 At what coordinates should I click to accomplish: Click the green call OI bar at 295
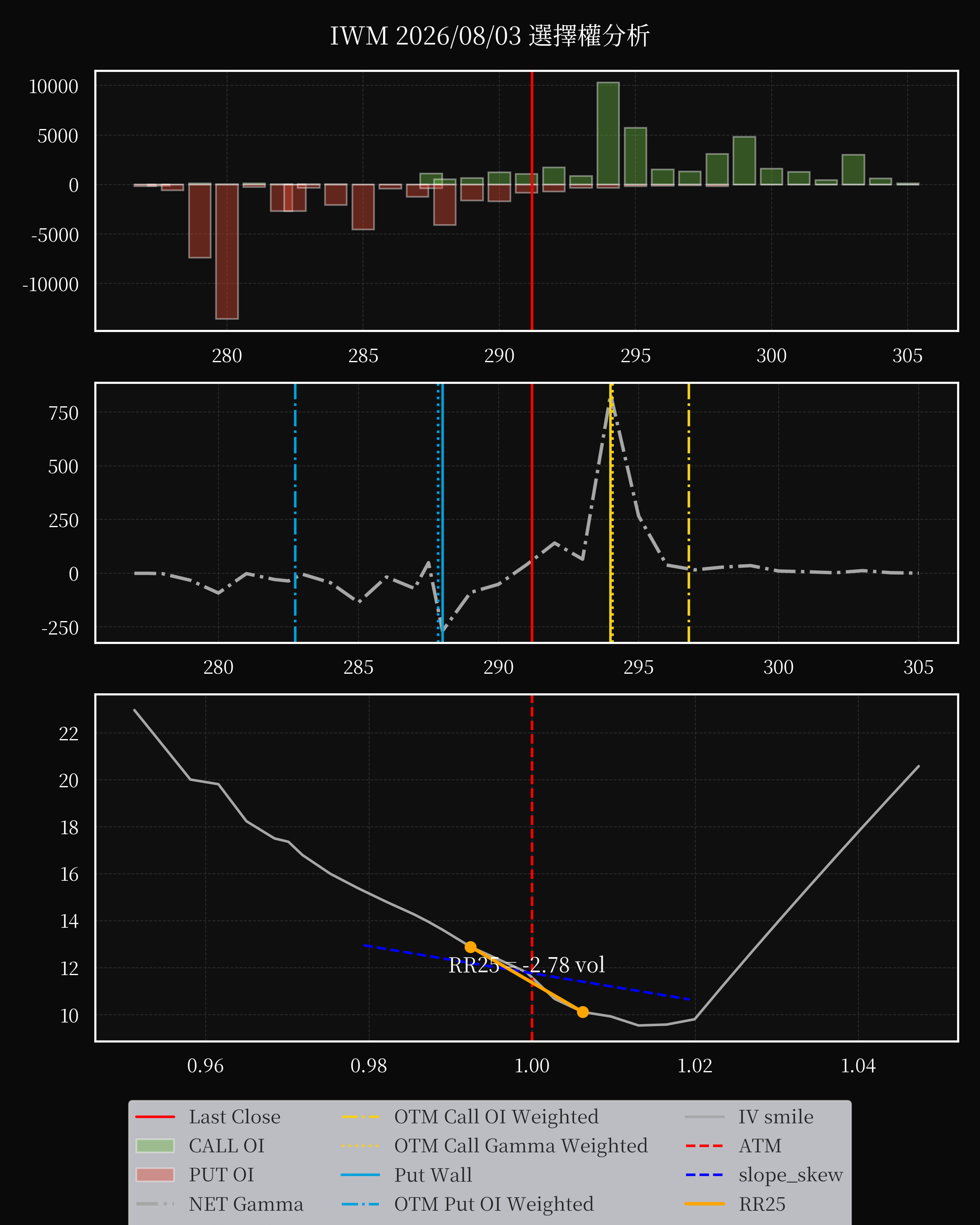[635, 156]
